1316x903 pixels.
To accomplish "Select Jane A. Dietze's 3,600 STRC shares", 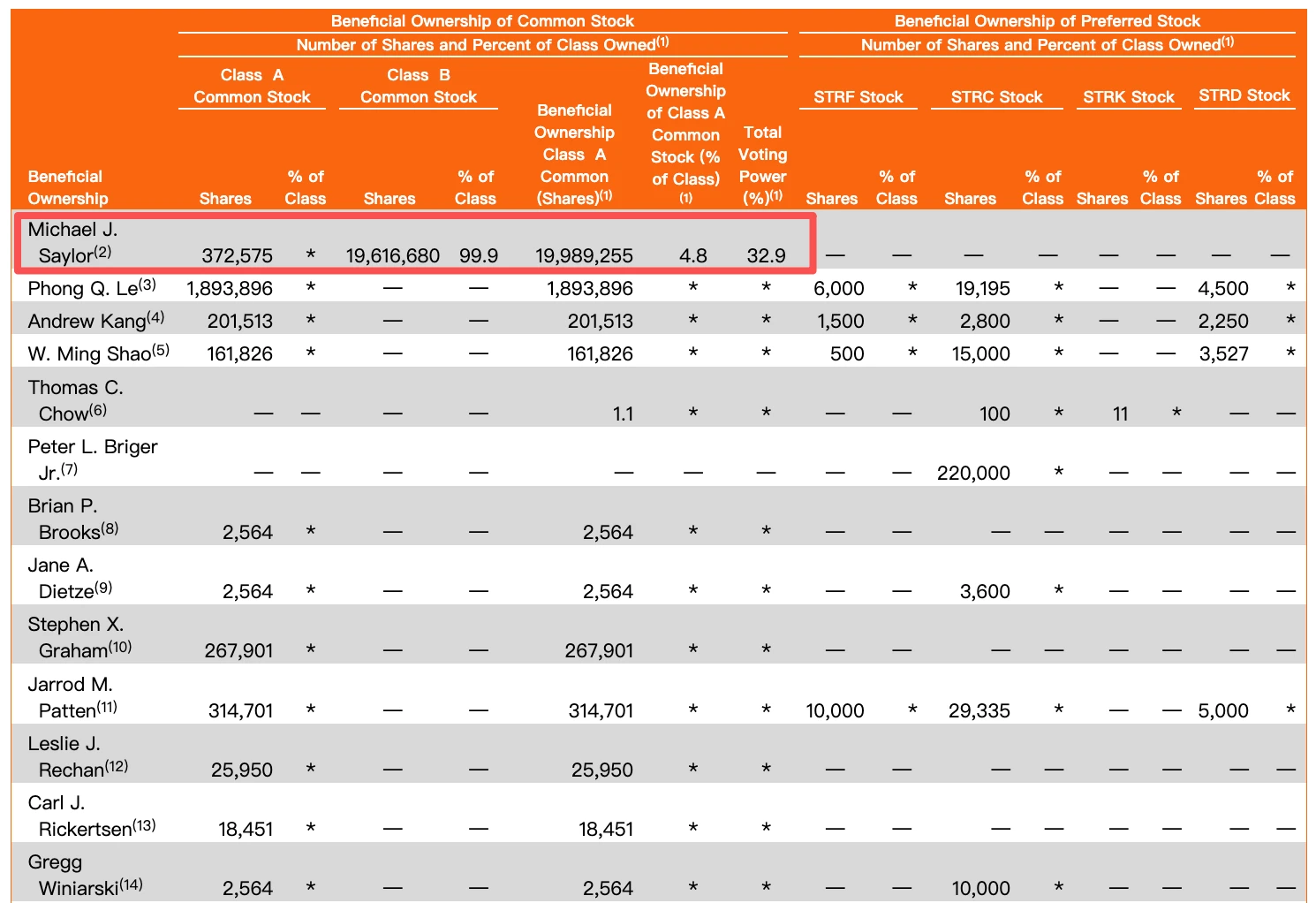I will (x=985, y=591).
